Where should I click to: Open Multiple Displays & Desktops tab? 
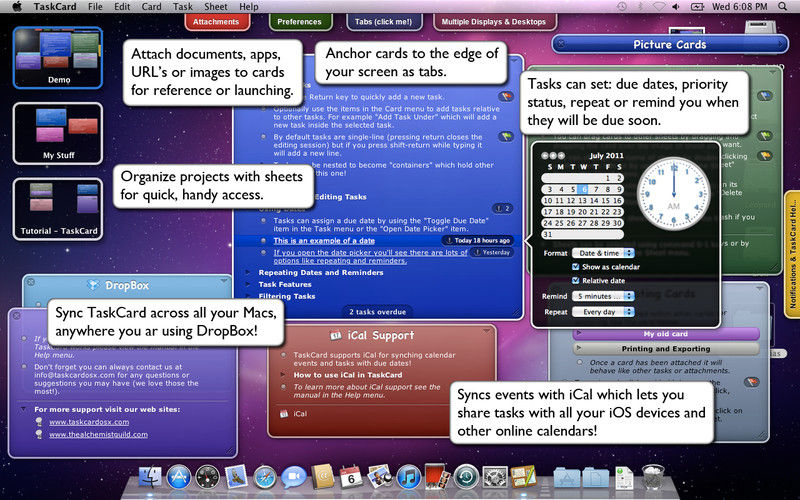pyautogui.click(x=493, y=22)
